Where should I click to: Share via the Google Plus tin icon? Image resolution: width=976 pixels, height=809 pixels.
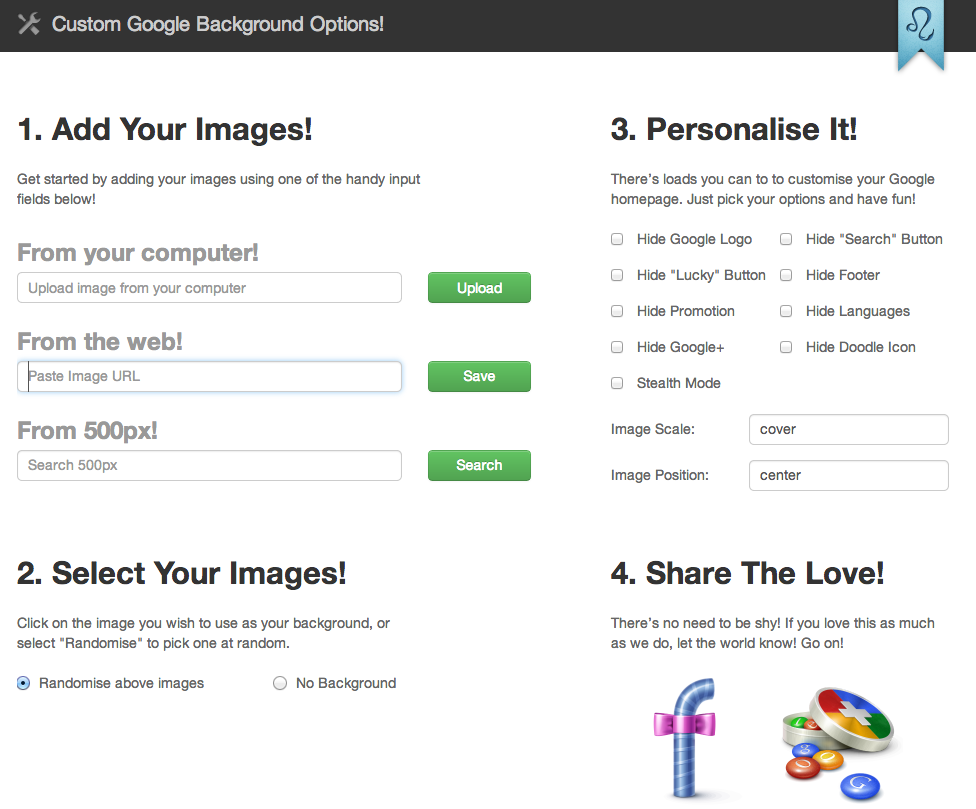click(838, 744)
